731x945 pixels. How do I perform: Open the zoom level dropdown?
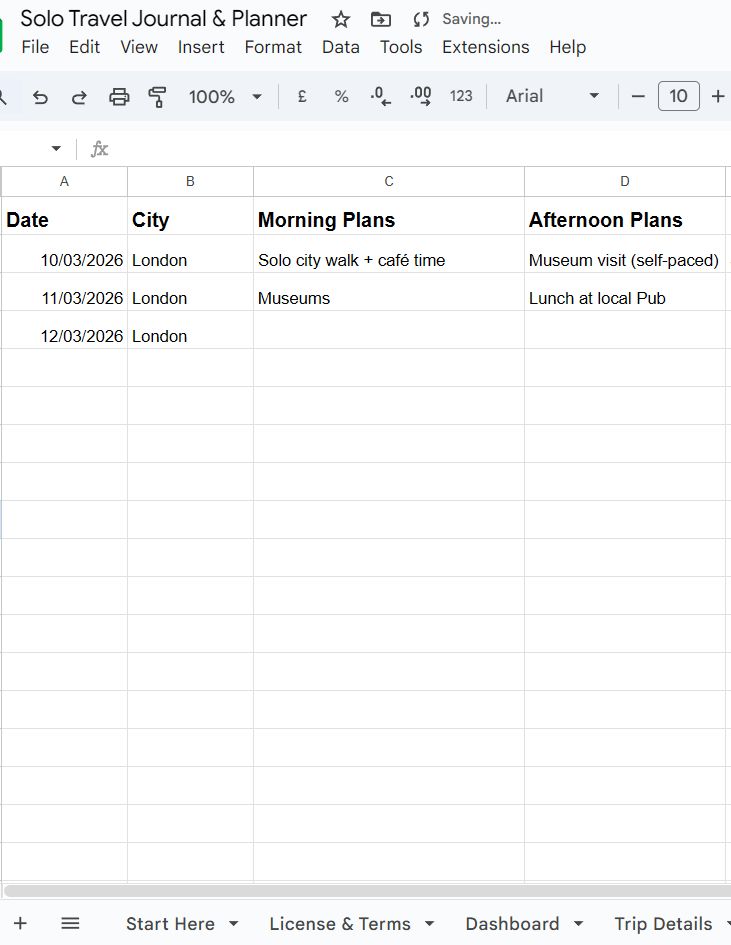[x=225, y=97]
